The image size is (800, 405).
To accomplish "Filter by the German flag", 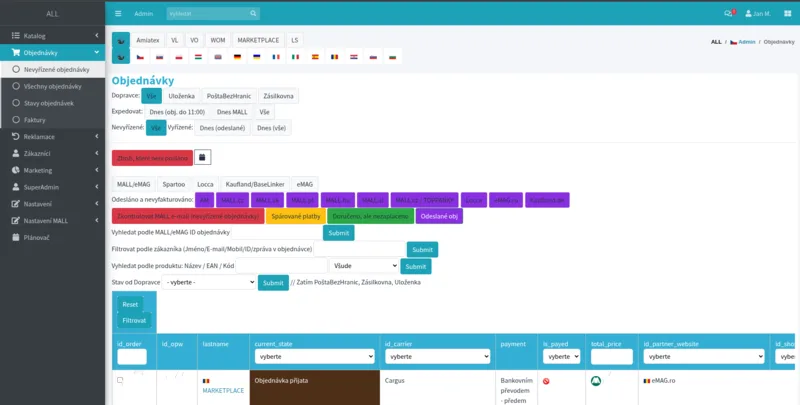I will coord(237,57).
